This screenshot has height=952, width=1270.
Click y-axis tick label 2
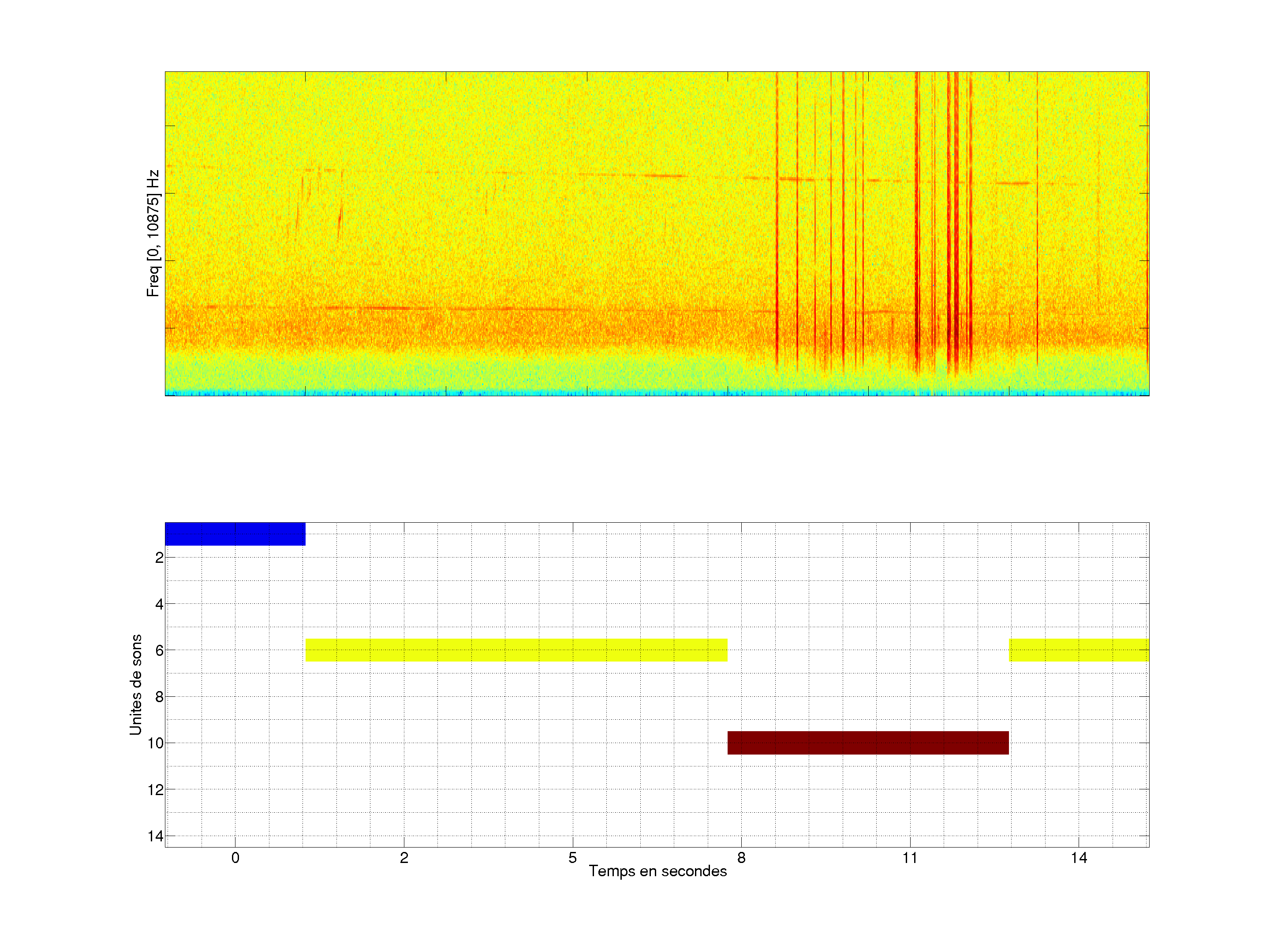[x=159, y=558]
